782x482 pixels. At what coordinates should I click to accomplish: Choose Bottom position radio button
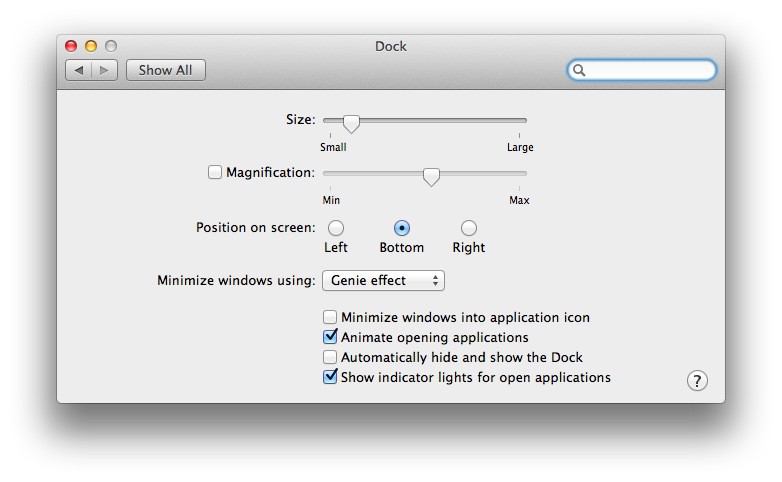[402, 228]
